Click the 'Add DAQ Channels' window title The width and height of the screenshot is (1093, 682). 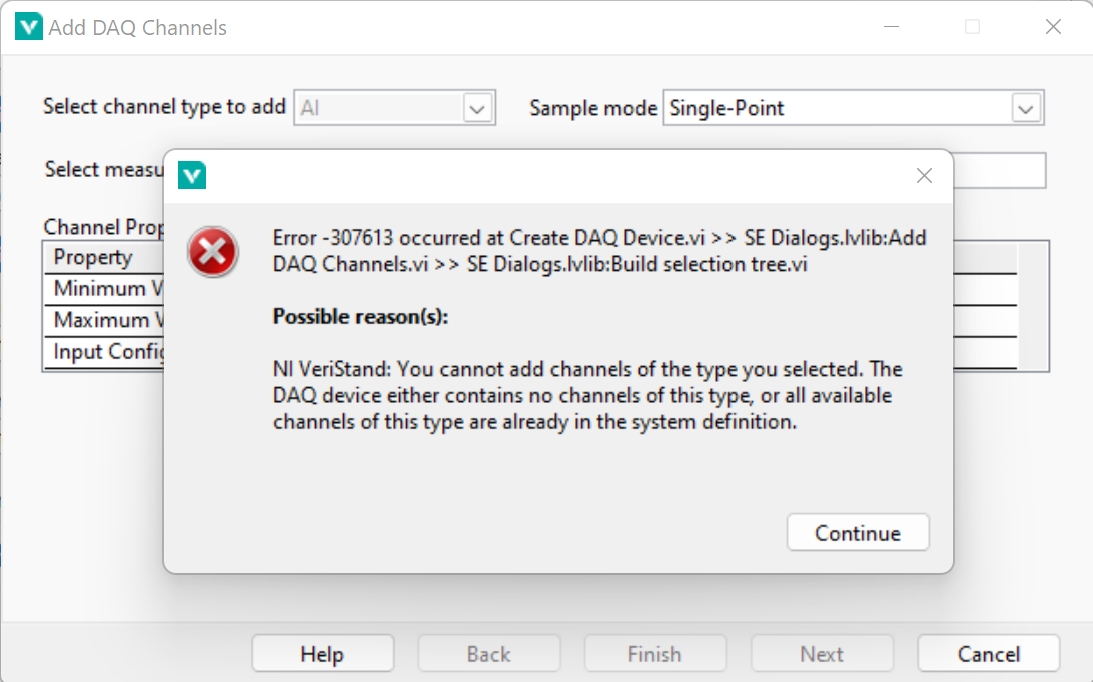(137, 28)
